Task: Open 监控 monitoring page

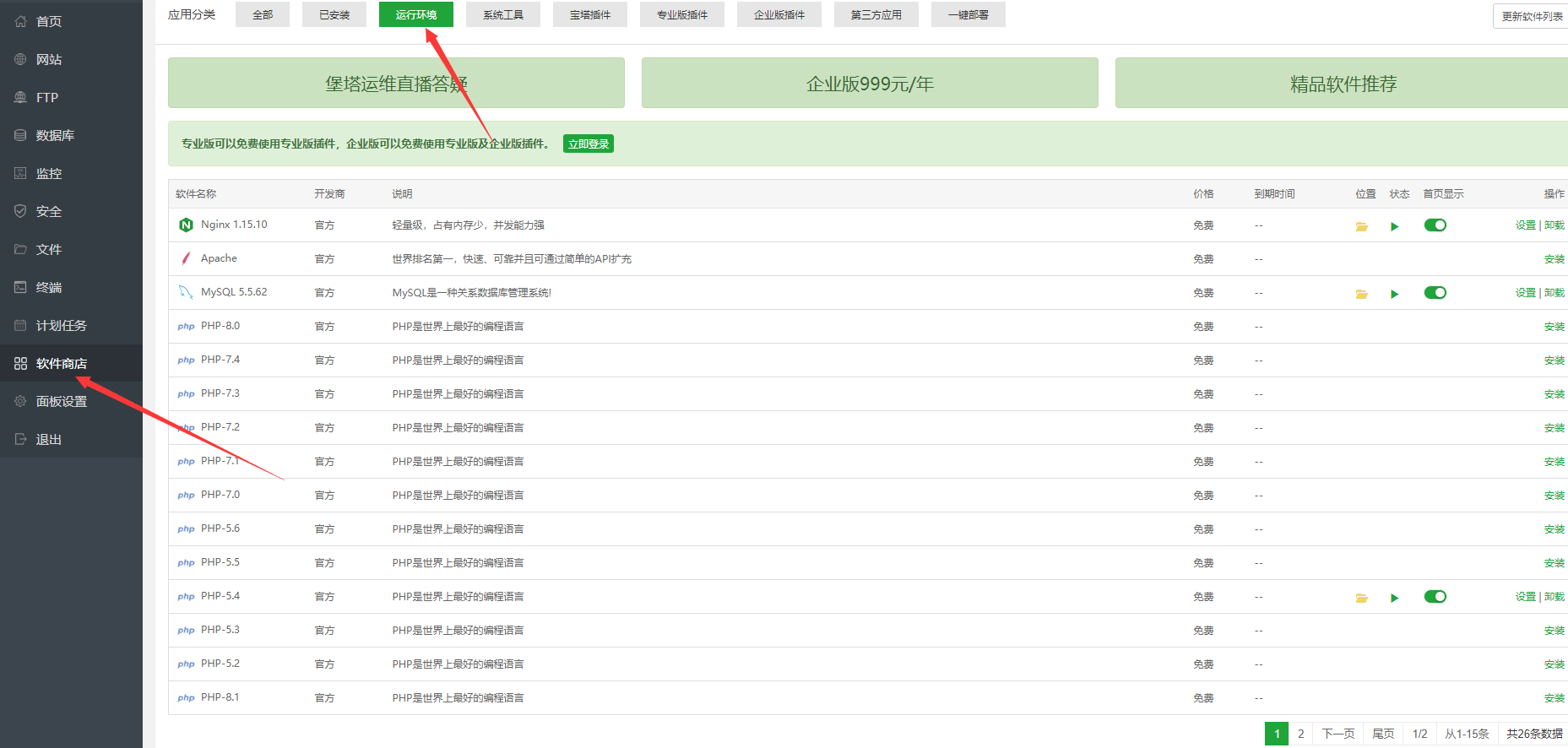Action: (48, 173)
